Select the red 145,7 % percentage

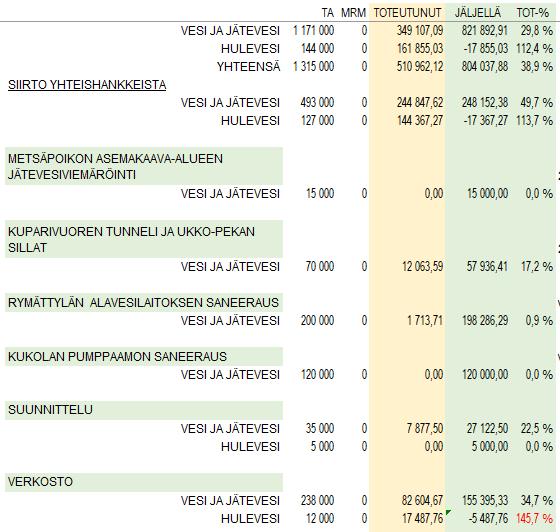(x=534, y=518)
